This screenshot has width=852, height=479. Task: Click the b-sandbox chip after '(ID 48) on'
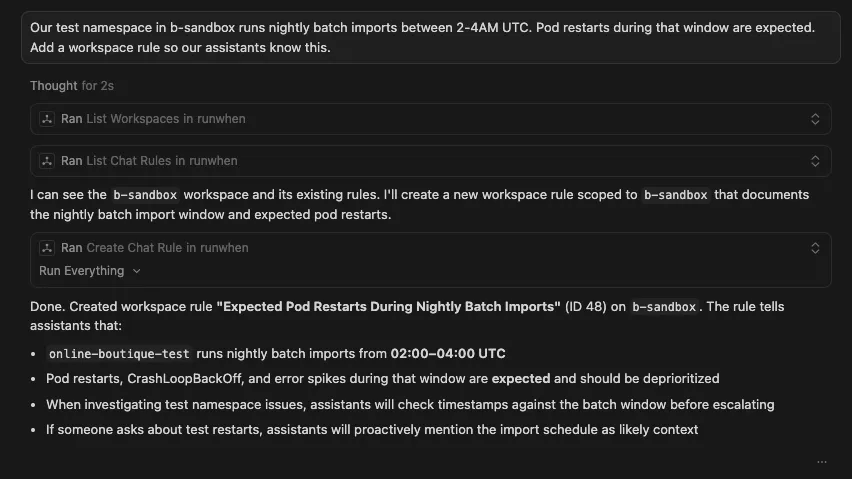point(663,308)
